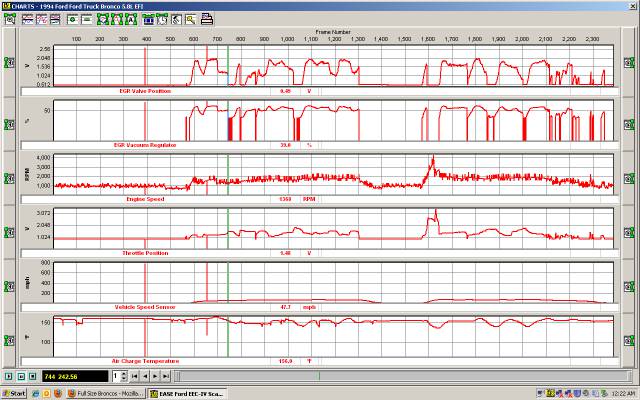Click the system tray clock 12:22 AM

tap(623, 394)
